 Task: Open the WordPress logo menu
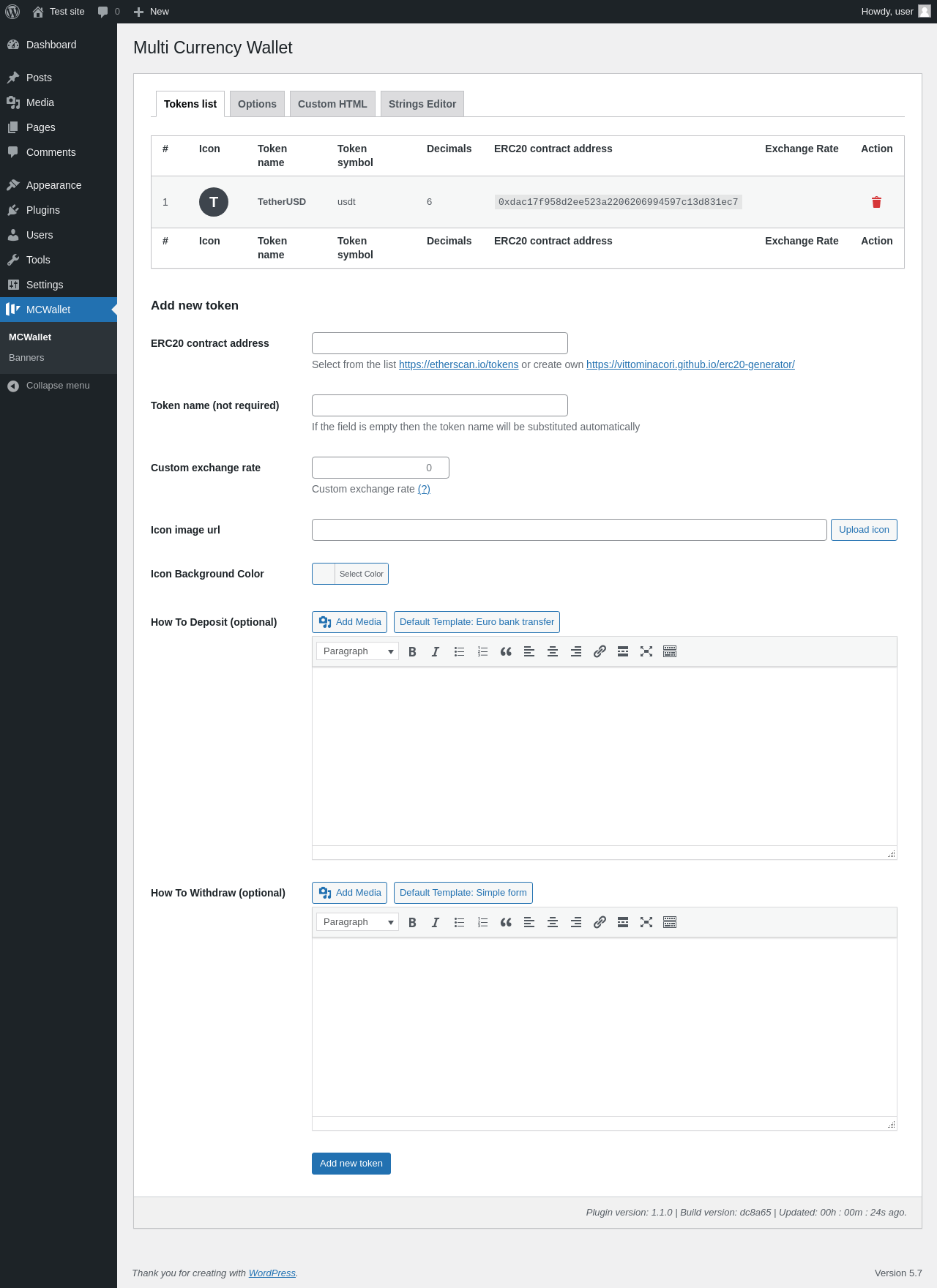click(12, 12)
